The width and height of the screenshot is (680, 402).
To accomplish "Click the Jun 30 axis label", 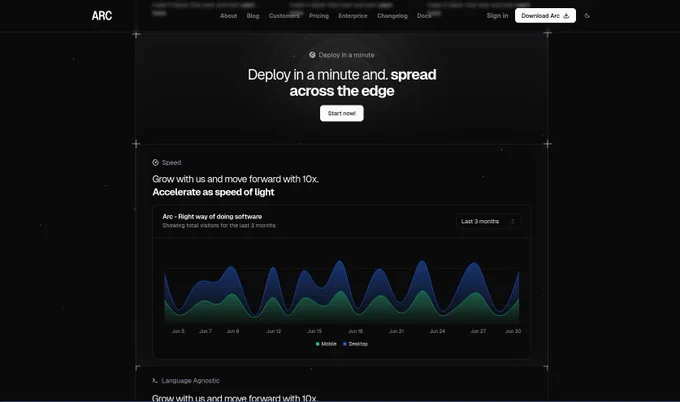I will (513, 331).
